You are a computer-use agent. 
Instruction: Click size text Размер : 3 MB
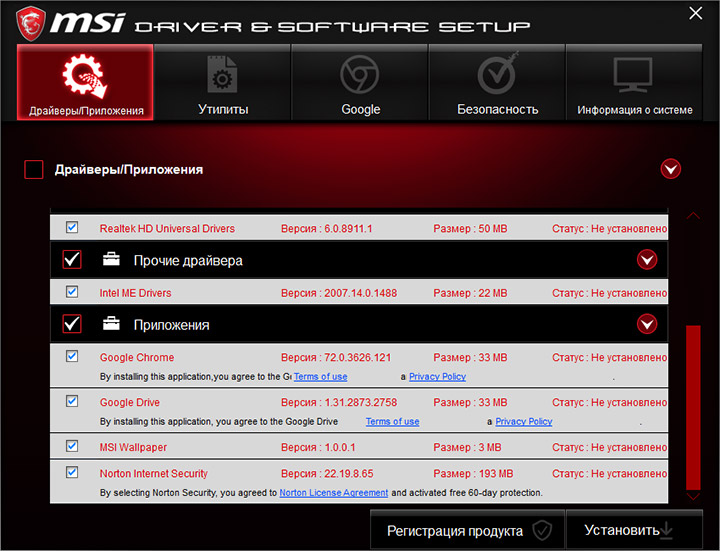[x=467, y=447]
